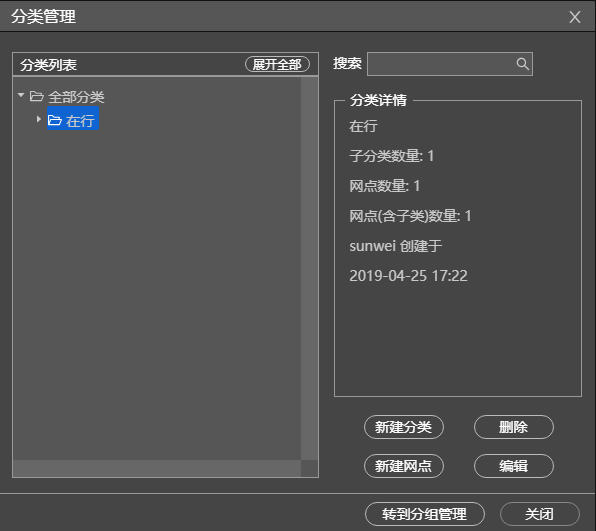The width and height of the screenshot is (596, 531).
Task: Collapse the 全部分类 tree node arrow
Action: pos(21,95)
